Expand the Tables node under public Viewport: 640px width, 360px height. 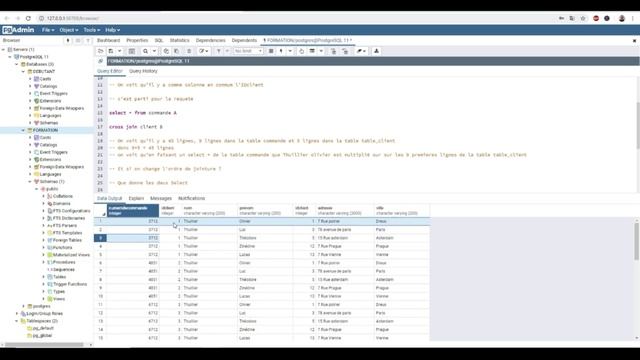(44, 277)
